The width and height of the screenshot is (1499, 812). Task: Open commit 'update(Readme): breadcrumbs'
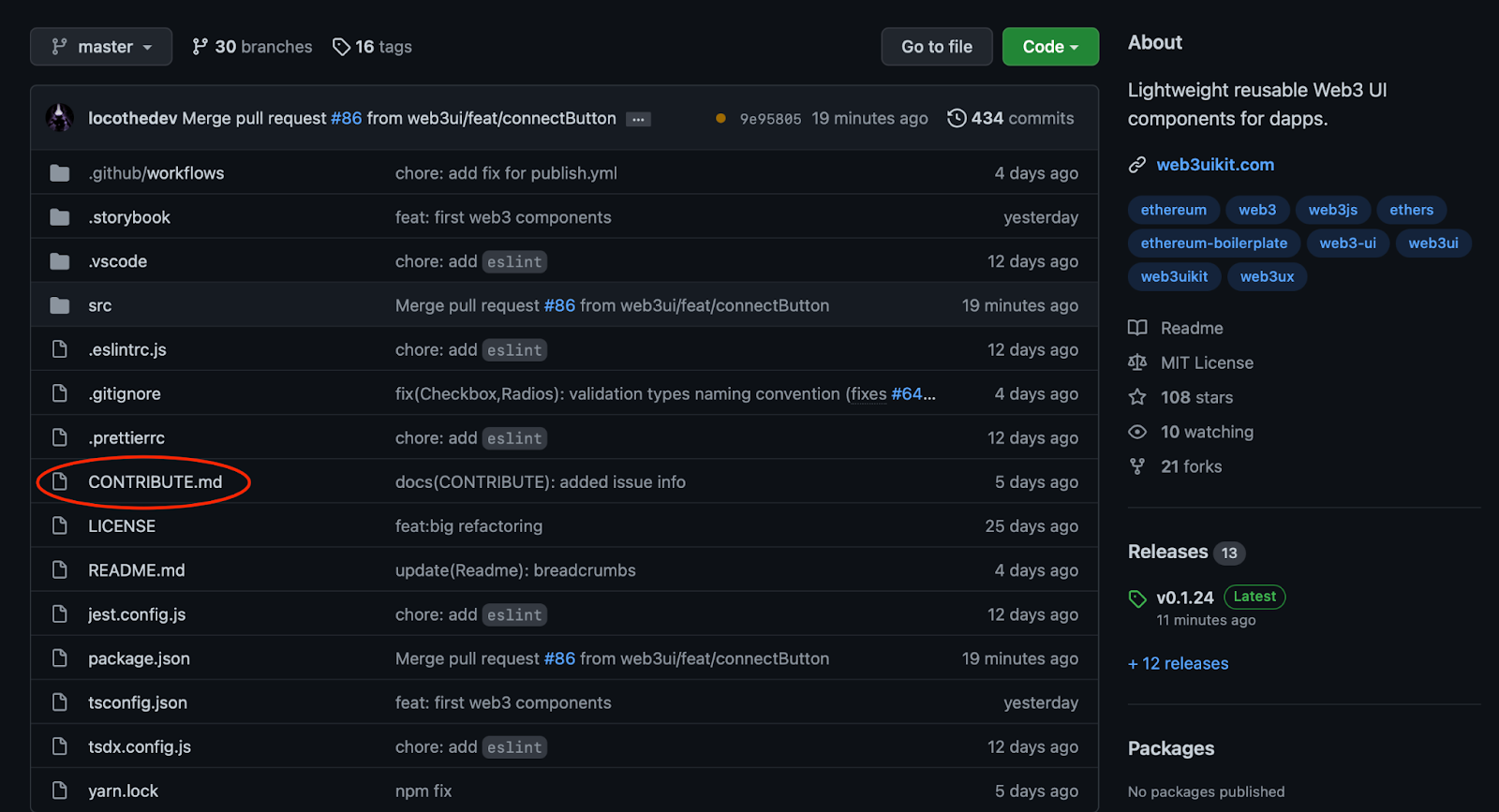click(x=515, y=569)
